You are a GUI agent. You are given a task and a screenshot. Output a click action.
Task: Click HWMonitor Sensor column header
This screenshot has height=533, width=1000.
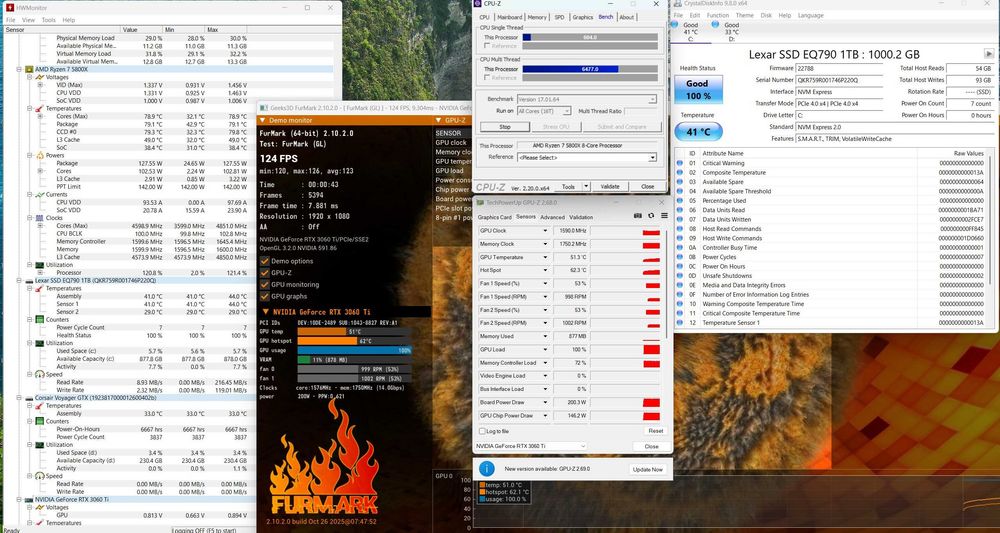(x=62, y=30)
